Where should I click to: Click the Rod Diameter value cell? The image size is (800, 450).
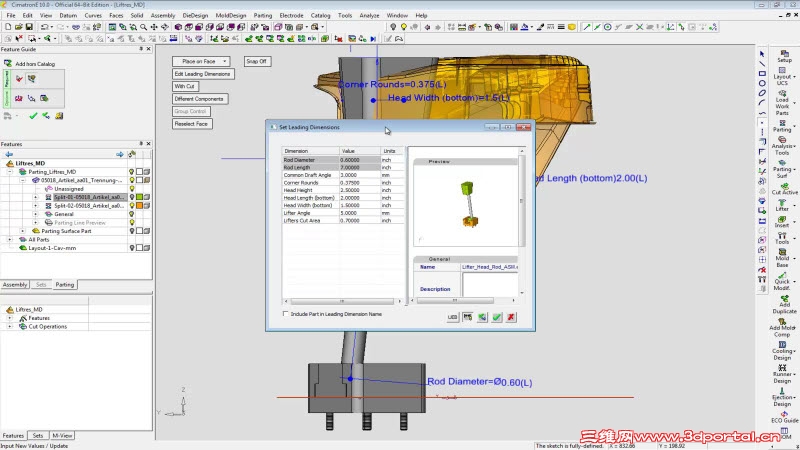point(359,160)
